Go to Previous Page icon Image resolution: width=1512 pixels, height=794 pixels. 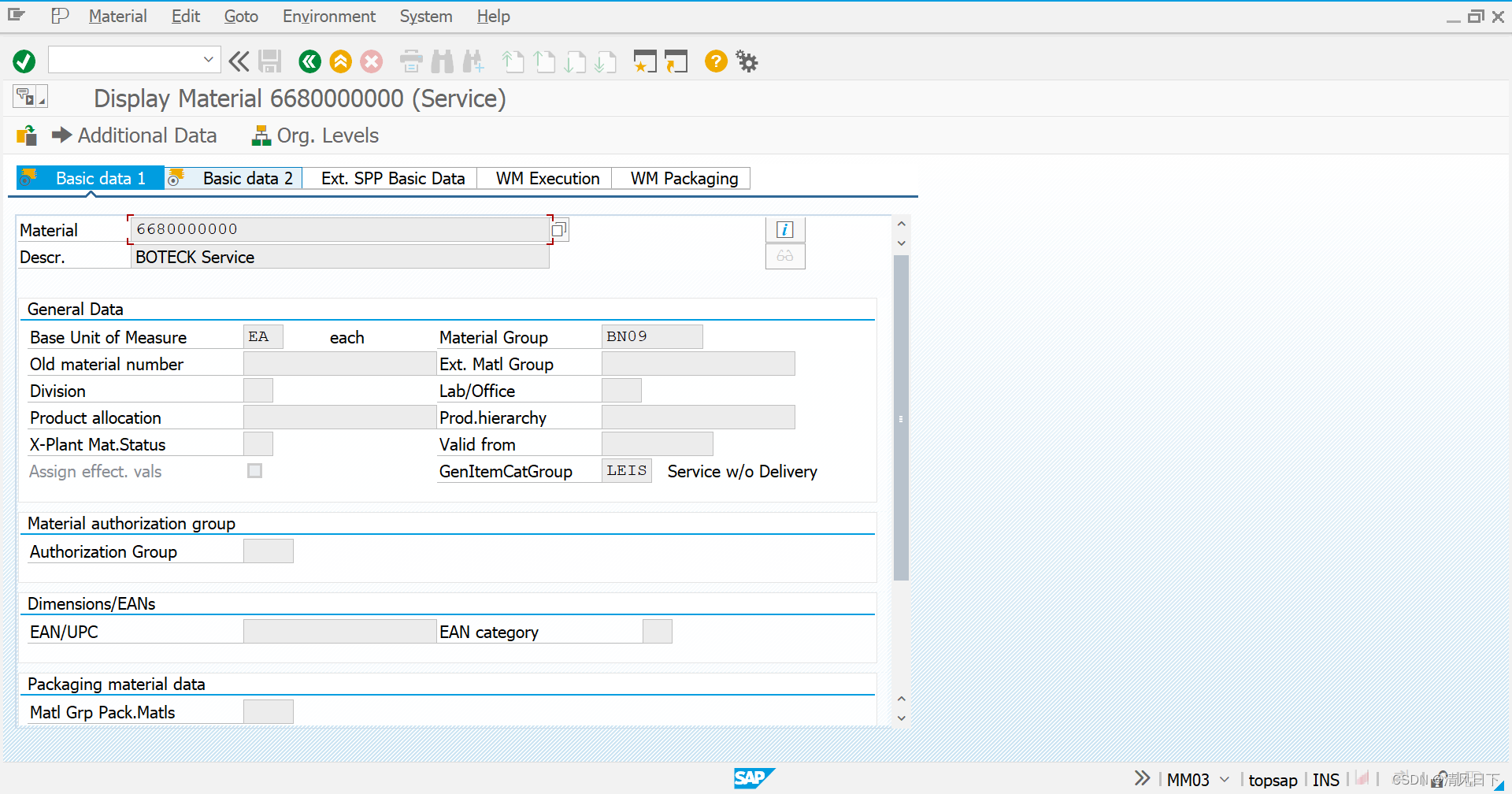click(544, 61)
